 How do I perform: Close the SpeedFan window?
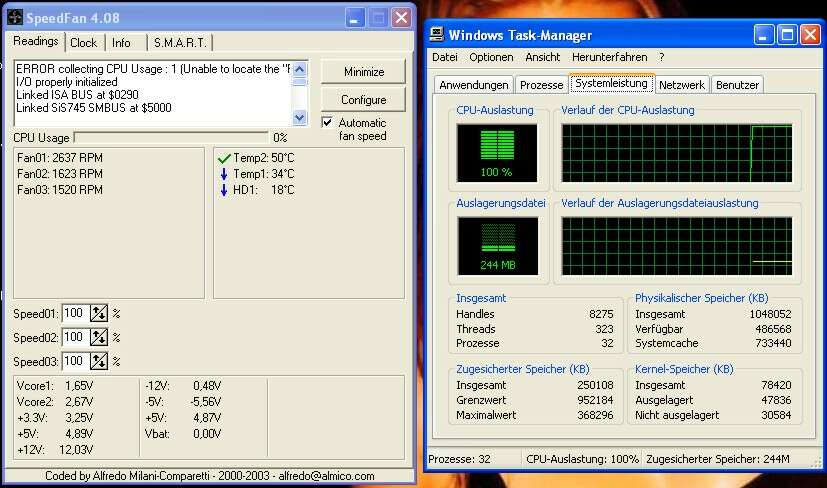[x=401, y=18]
